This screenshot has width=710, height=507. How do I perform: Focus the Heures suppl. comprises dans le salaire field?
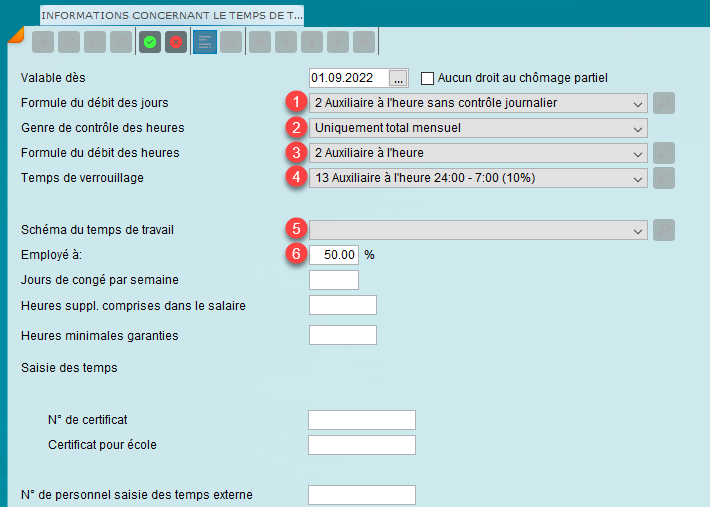point(343,305)
